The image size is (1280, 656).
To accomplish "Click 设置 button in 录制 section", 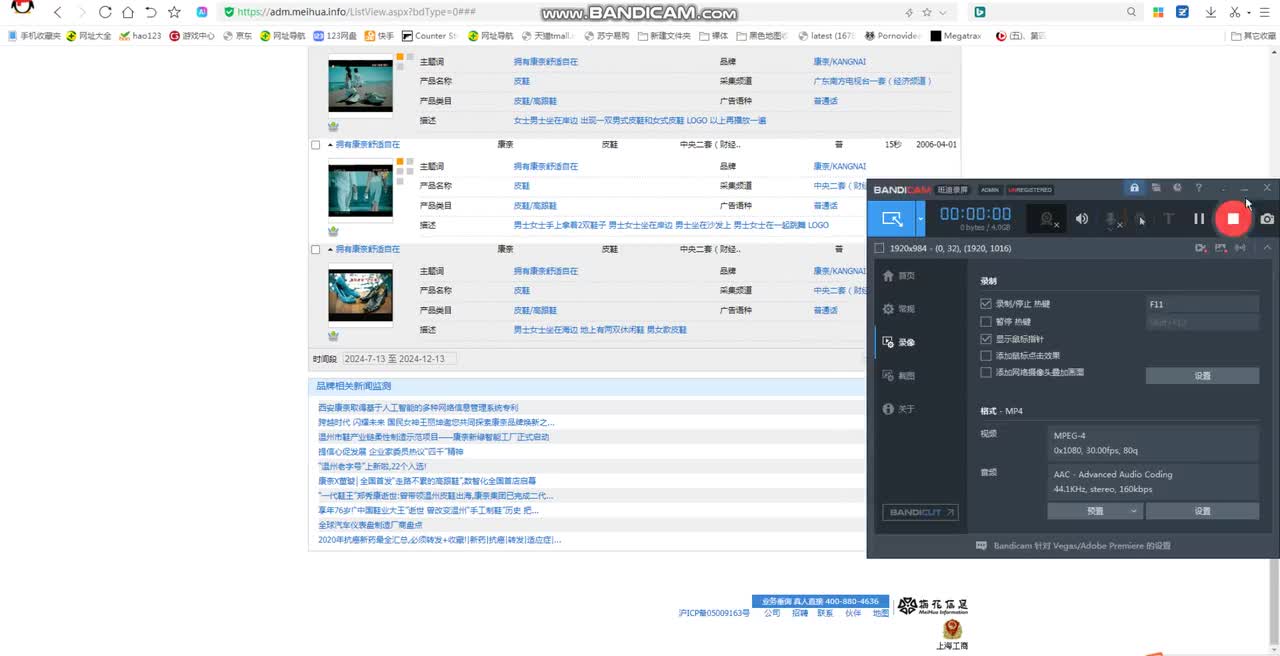I will (1202, 376).
